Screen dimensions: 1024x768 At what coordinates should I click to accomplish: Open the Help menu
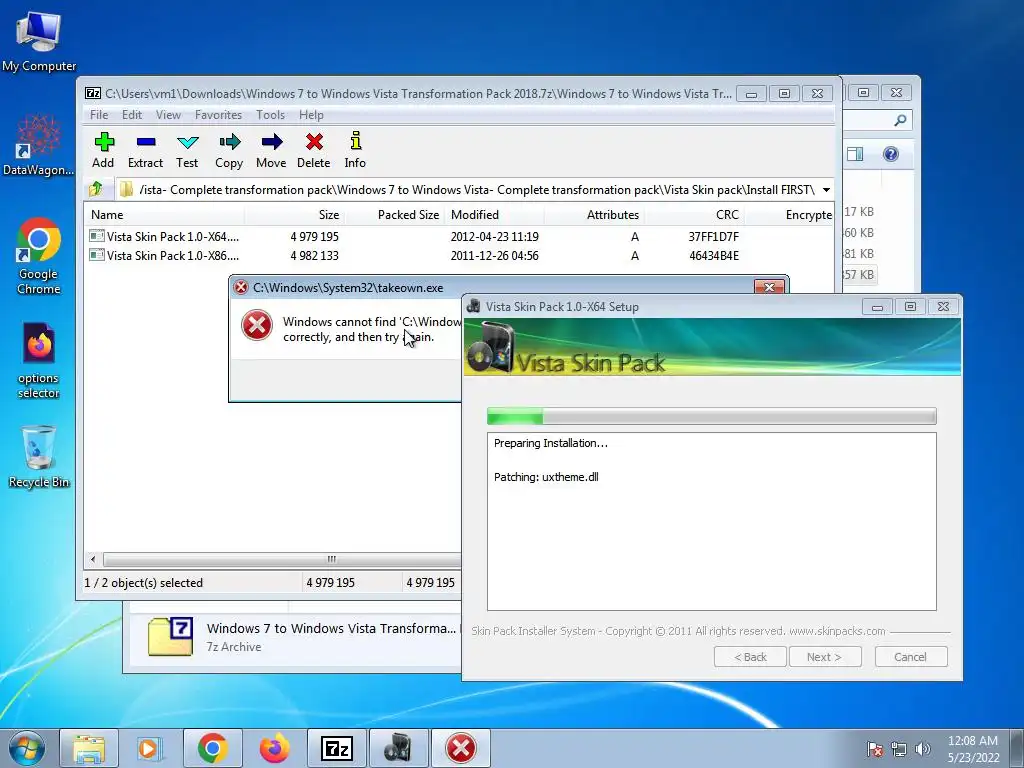click(312, 115)
